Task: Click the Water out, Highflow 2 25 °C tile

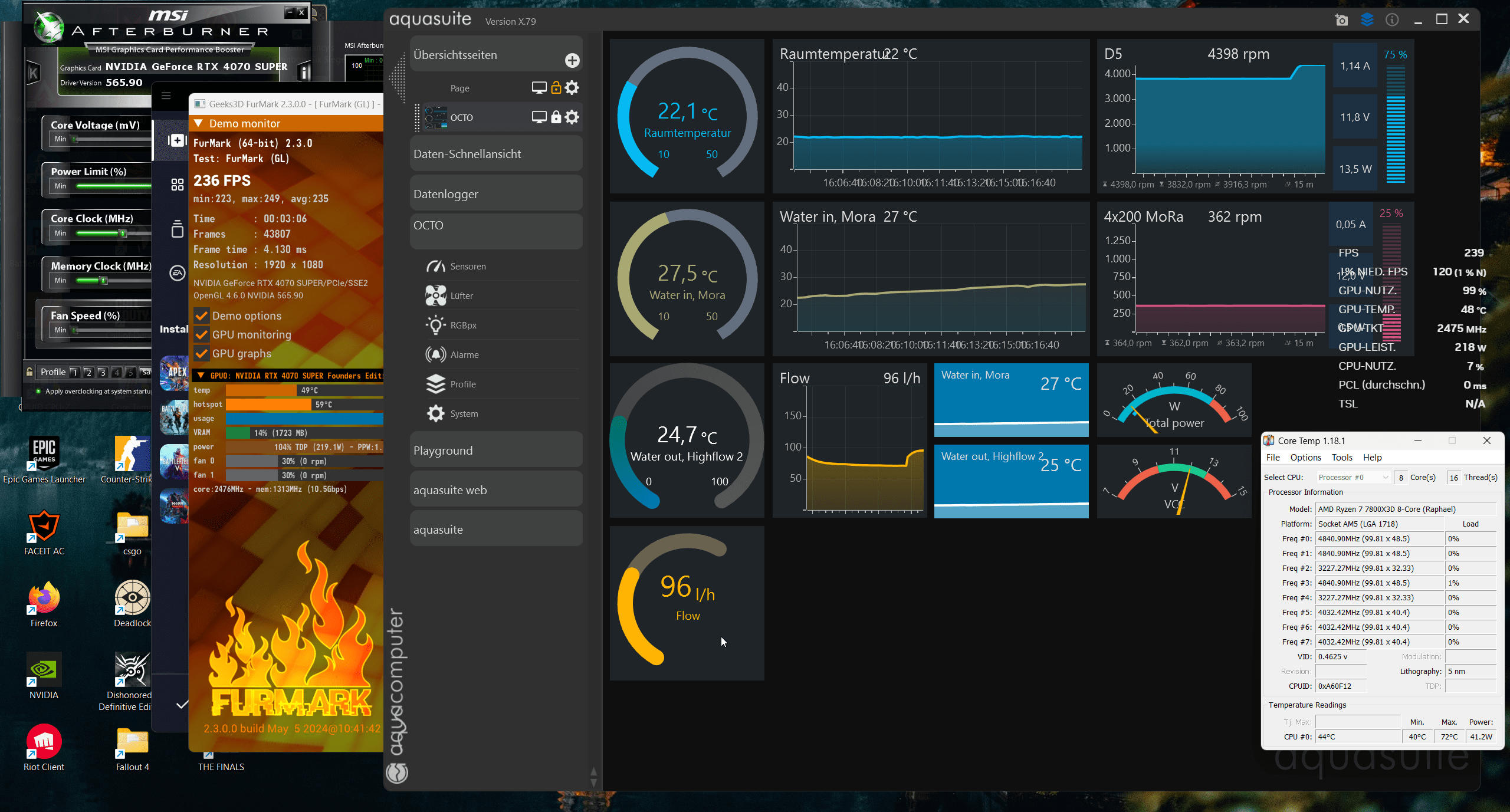Action: point(1011,481)
